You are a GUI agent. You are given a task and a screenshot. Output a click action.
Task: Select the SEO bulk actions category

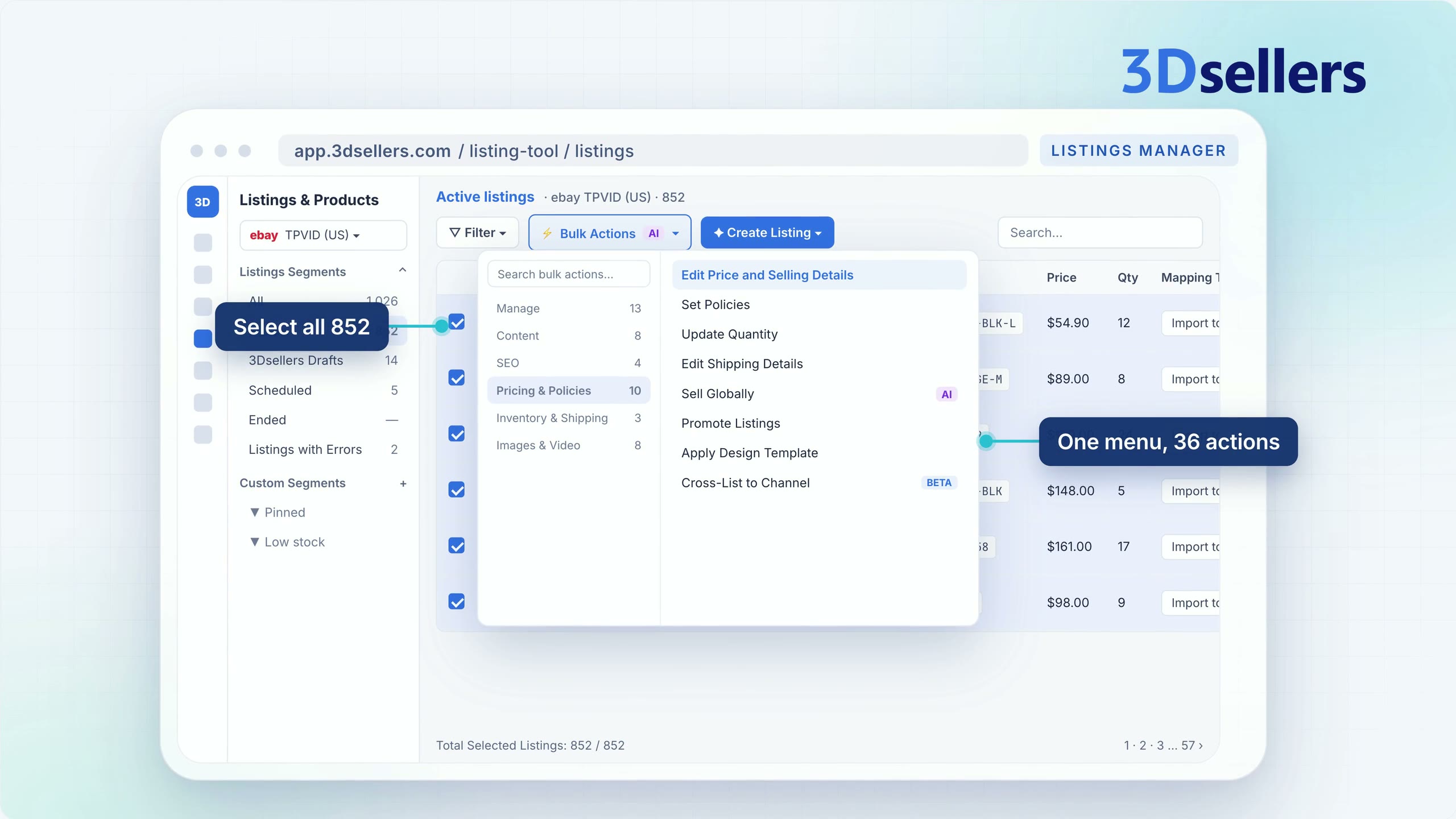click(x=569, y=363)
